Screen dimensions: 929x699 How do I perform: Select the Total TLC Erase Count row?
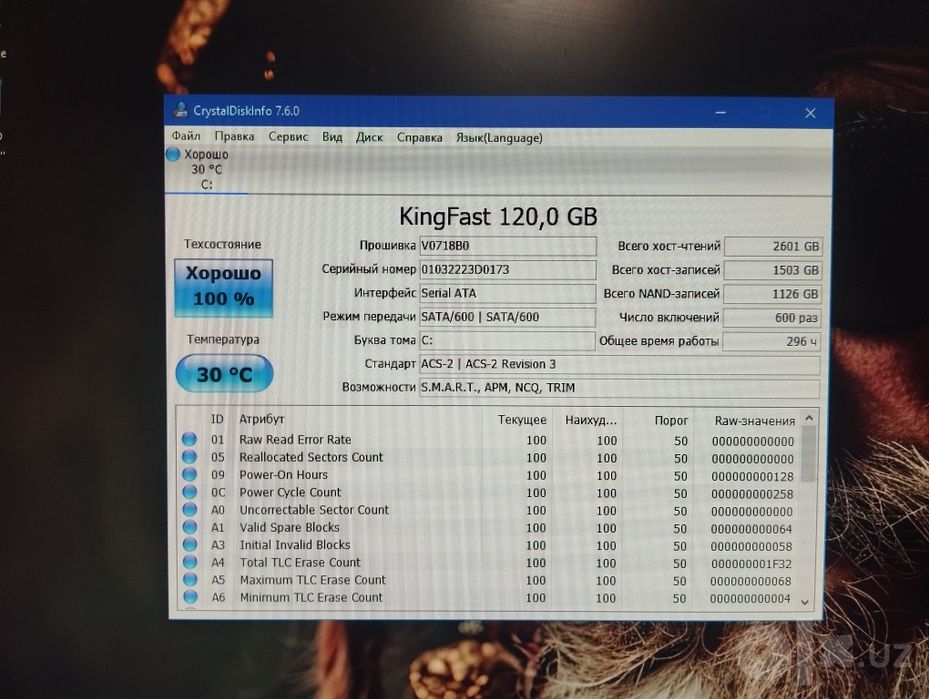[489, 563]
